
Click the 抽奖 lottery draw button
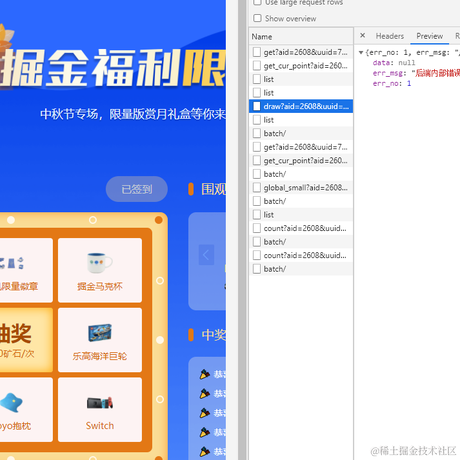click(x=26, y=340)
